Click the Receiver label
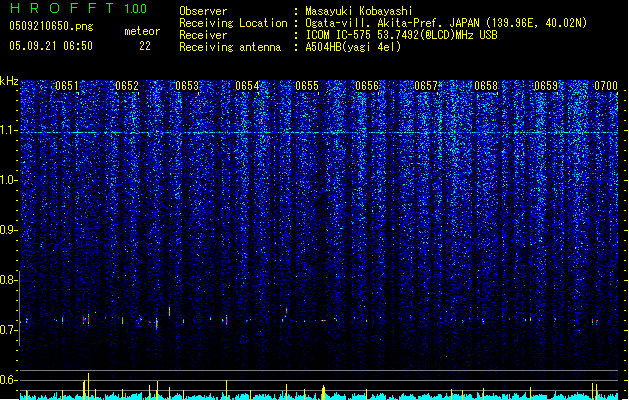The height and width of the screenshot is (400, 629). coord(203,35)
